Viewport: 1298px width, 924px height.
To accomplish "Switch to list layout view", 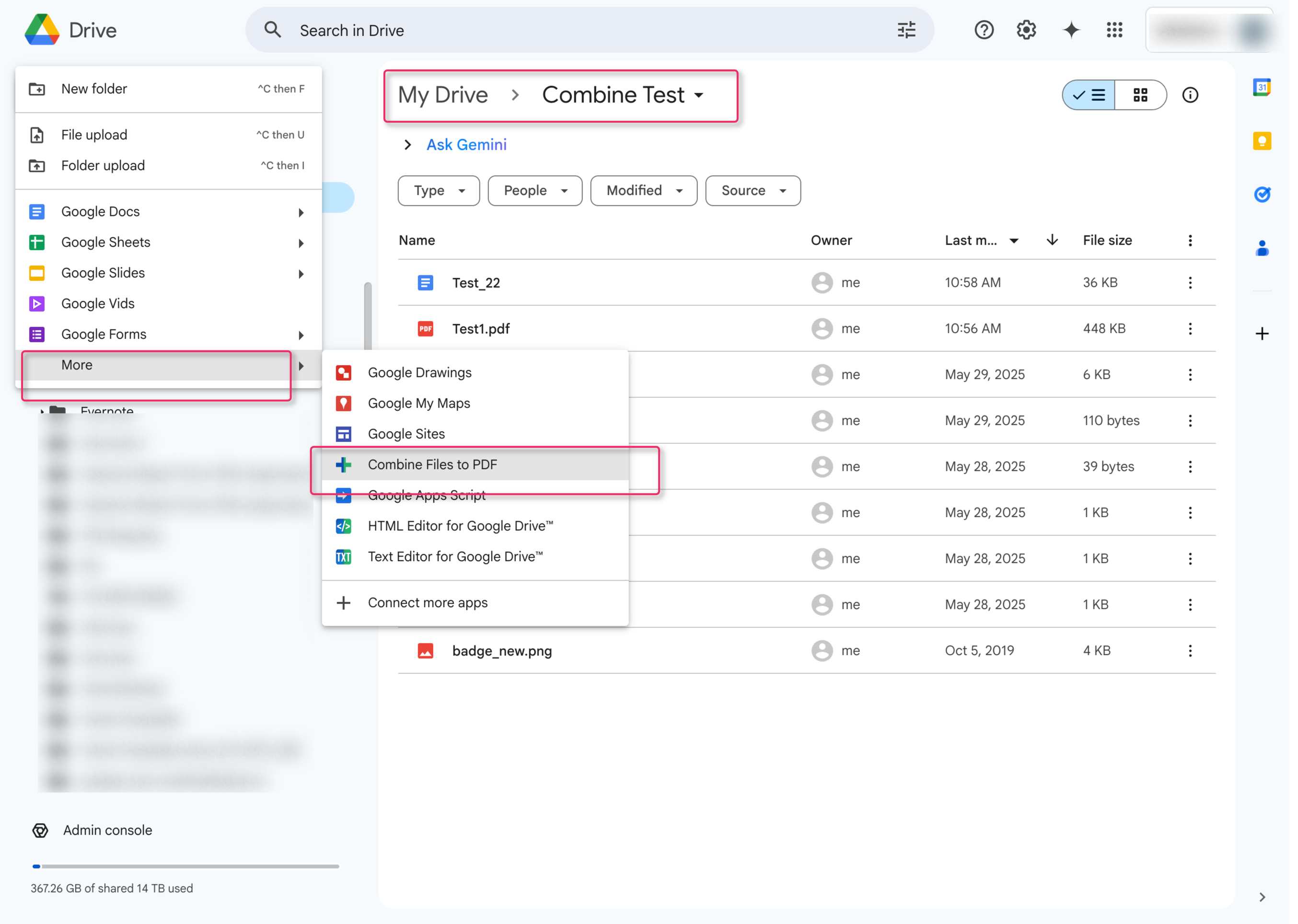I will pos(1088,95).
